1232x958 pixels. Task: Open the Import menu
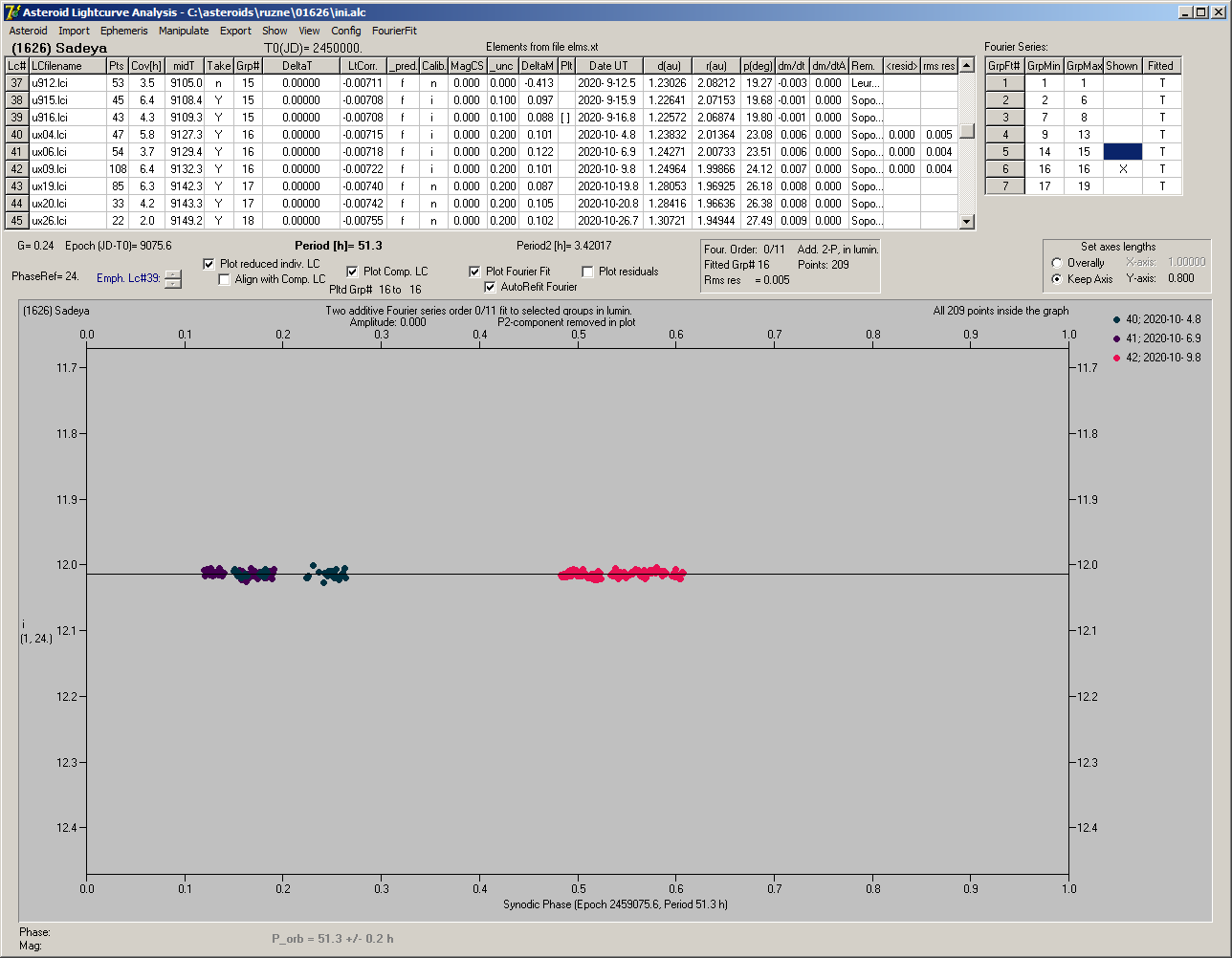point(74,31)
